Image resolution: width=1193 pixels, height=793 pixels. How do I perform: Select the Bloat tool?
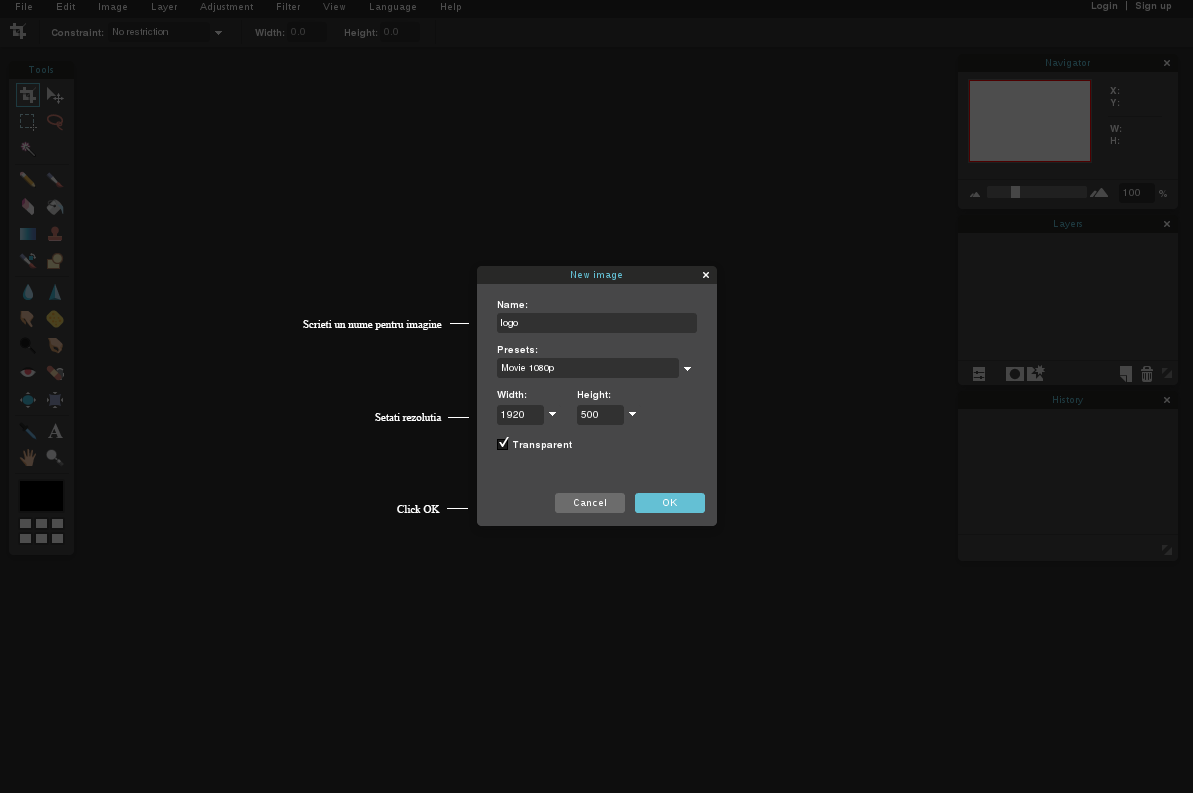coord(27,400)
